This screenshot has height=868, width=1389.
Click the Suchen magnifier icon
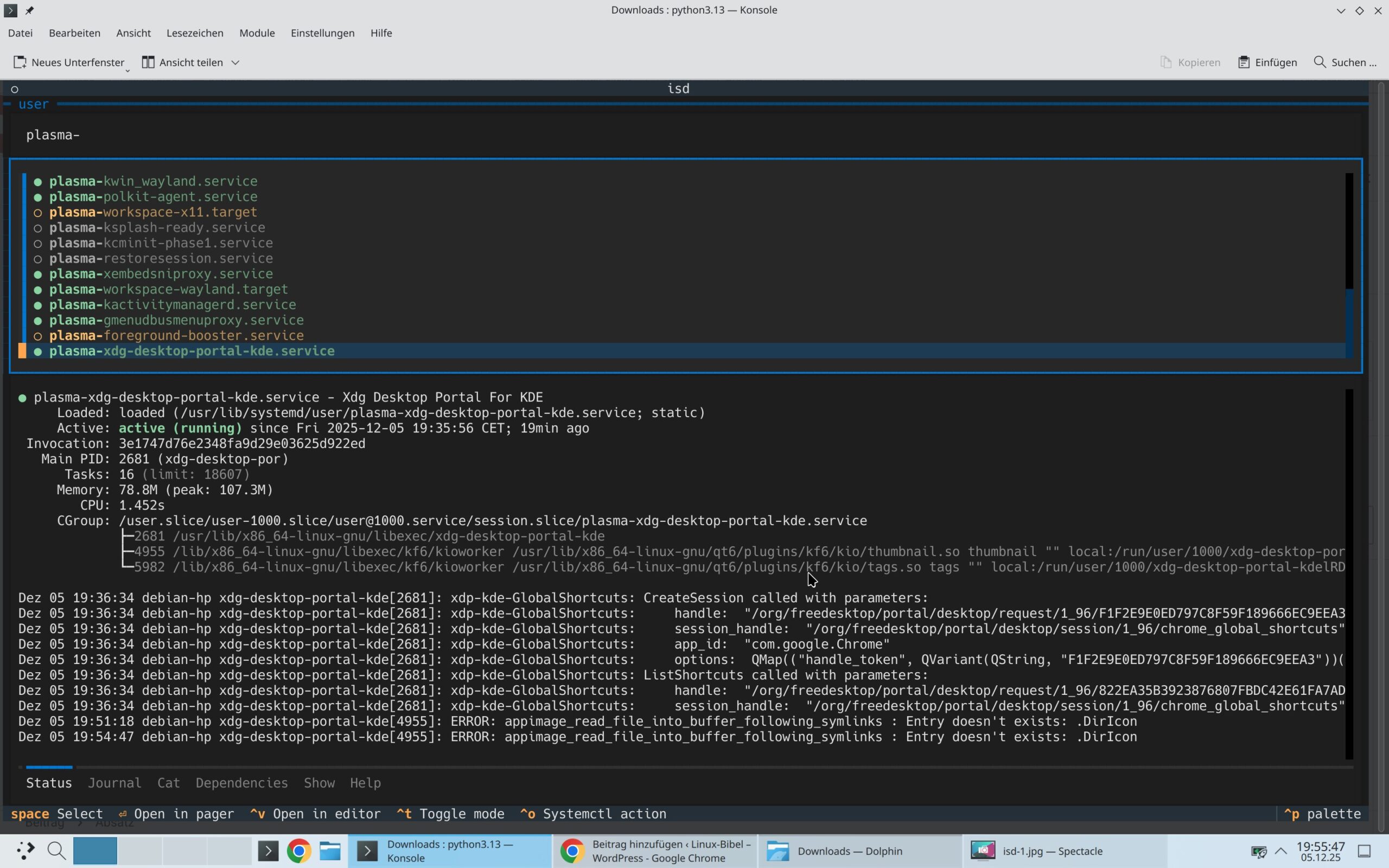(x=1320, y=62)
